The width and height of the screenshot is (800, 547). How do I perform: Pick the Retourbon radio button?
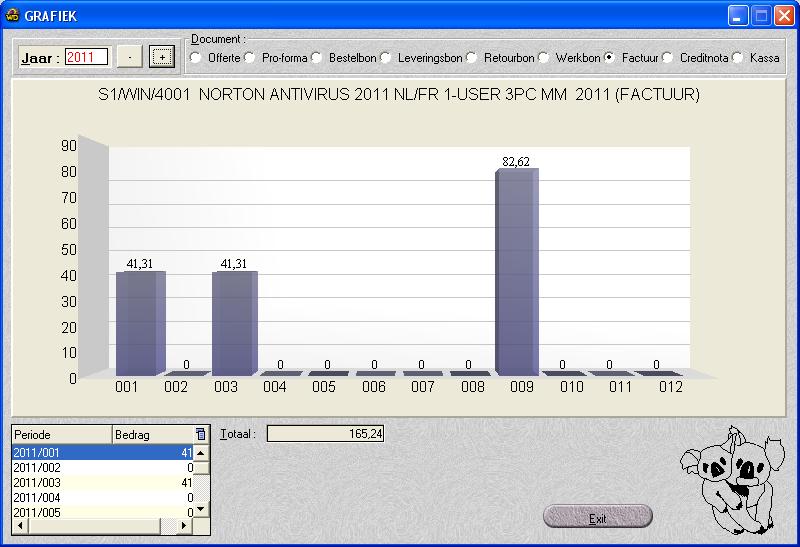[471, 58]
